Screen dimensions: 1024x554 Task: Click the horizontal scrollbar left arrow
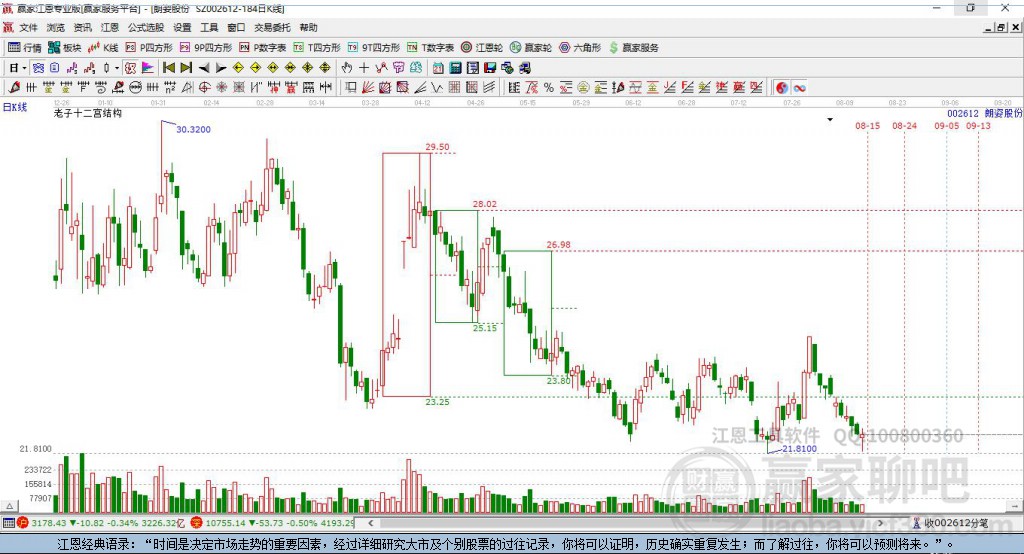(370, 523)
